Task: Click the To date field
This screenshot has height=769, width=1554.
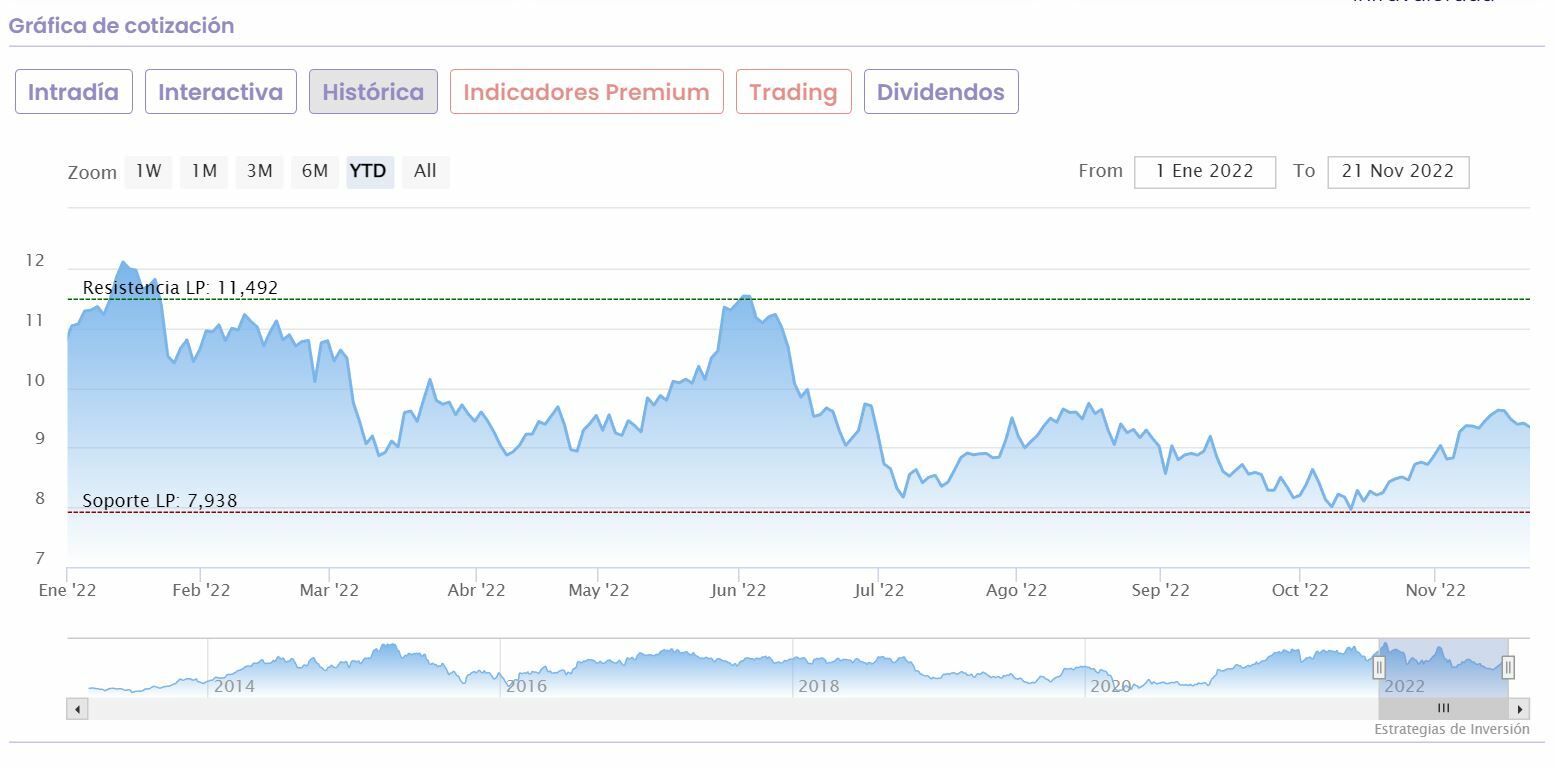Action: click(1397, 171)
